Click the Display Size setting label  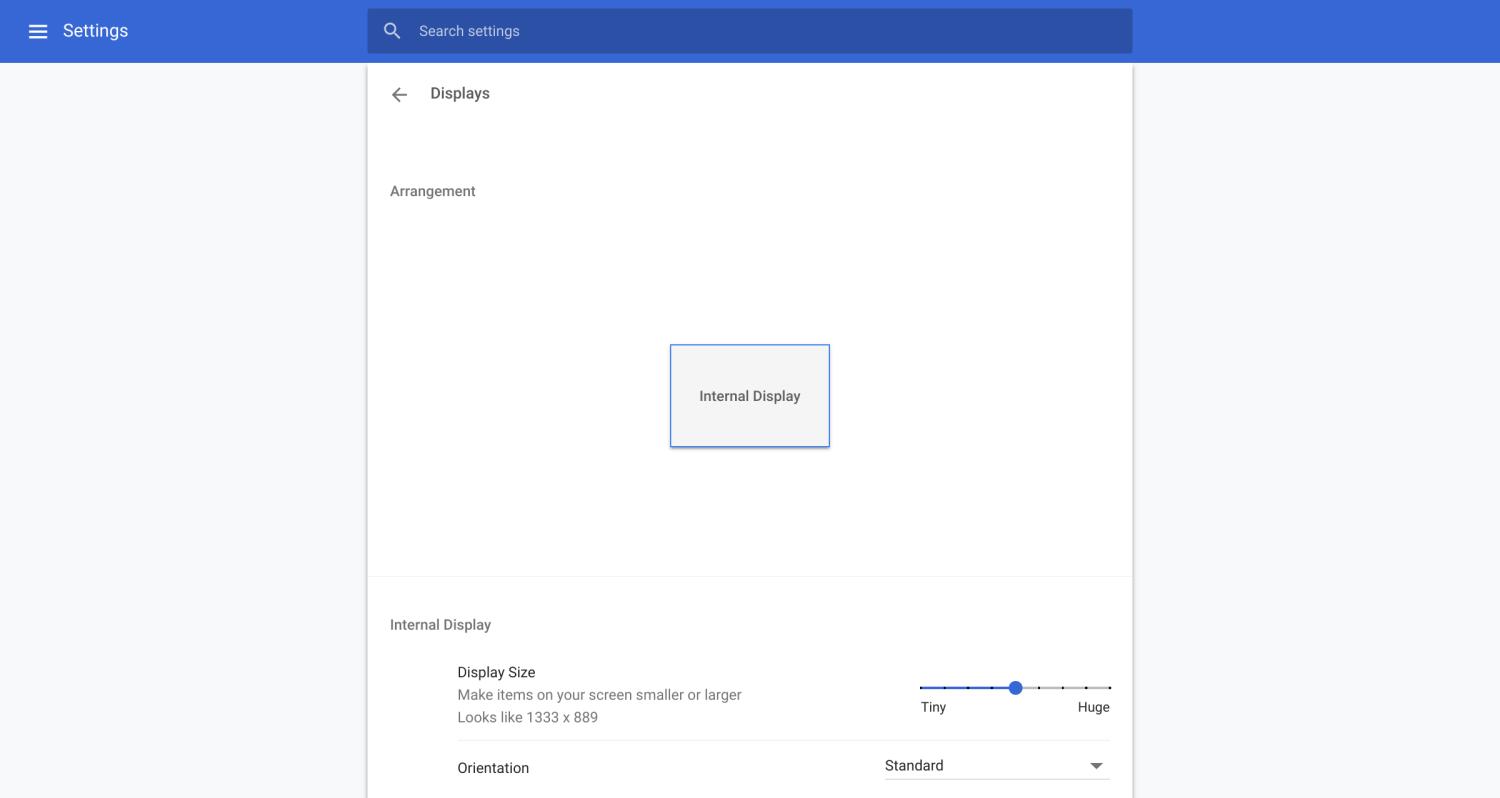[x=496, y=672]
